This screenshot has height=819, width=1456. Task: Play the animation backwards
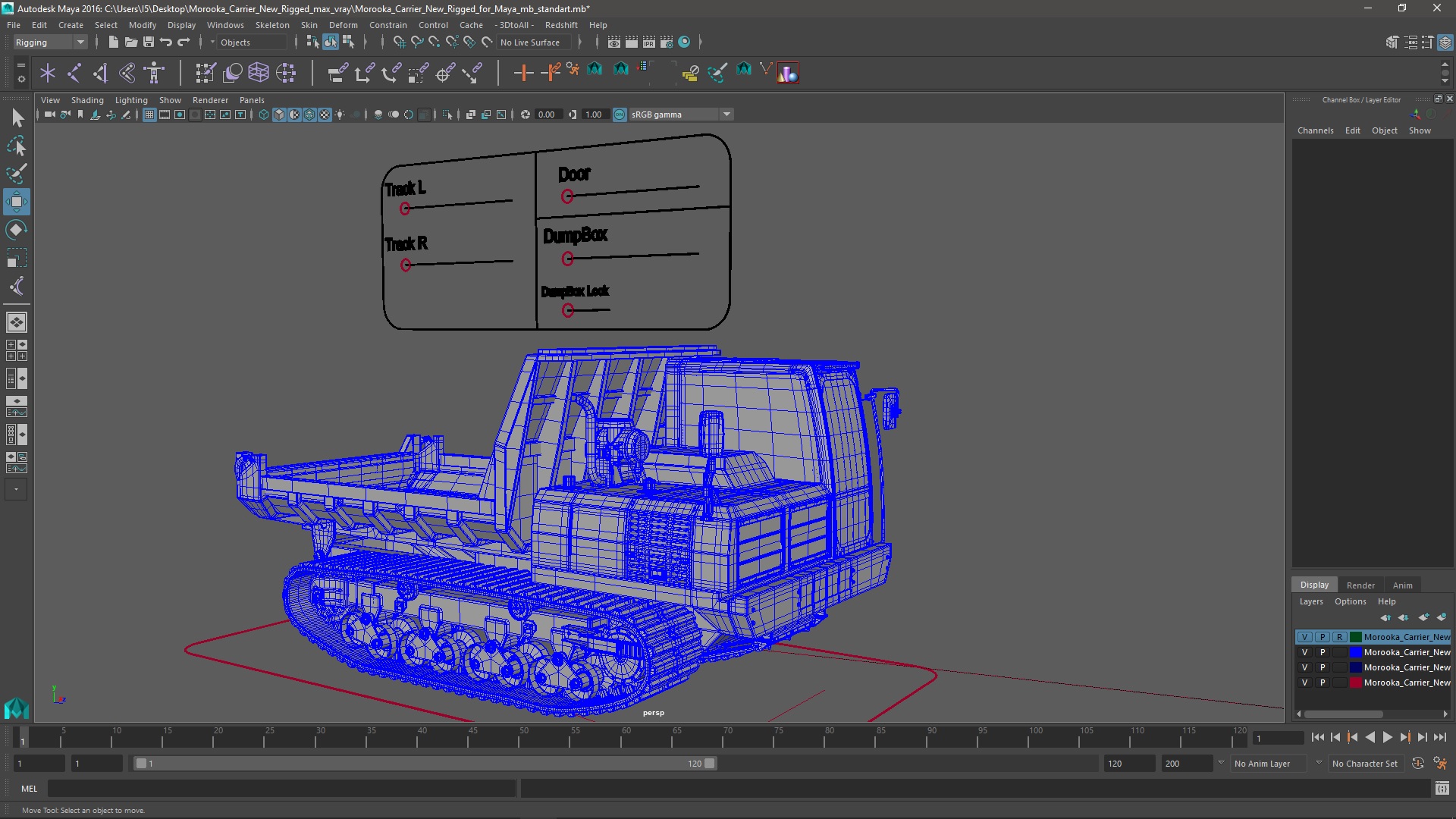pyautogui.click(x=1370, y=737)
